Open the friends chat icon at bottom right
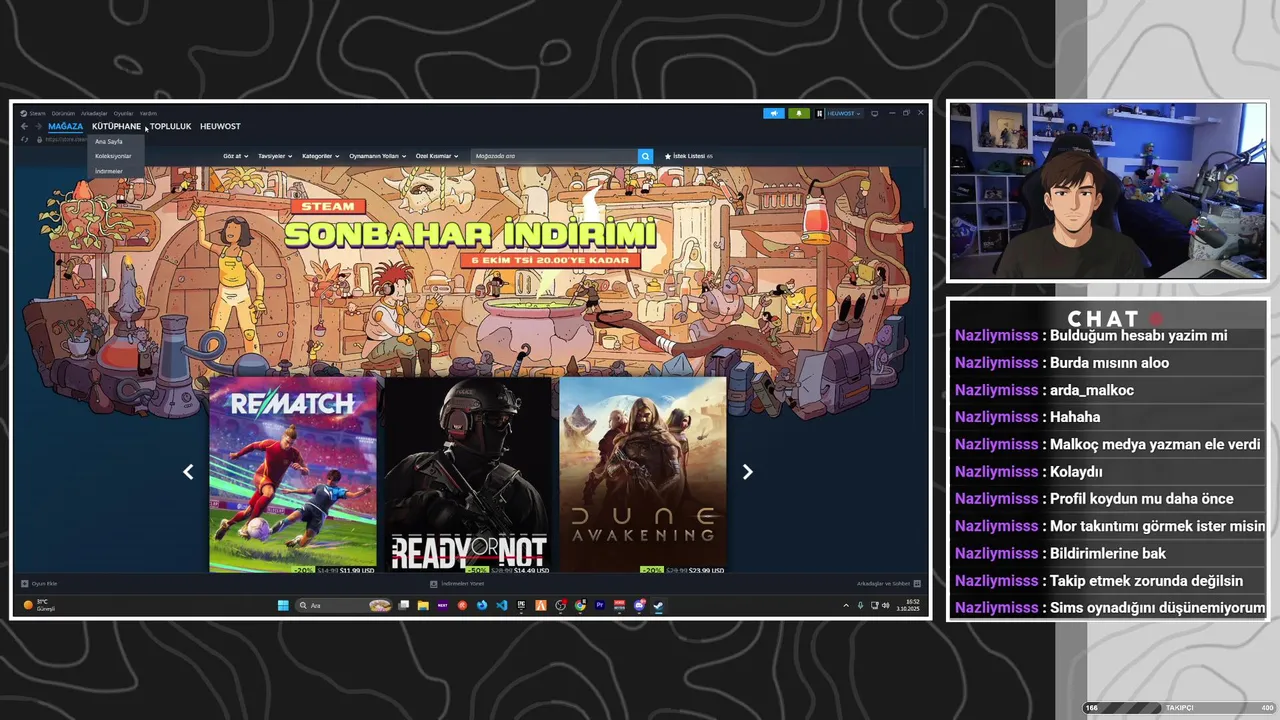Viewport: 1280px width, 720px height. pyautogui.click(x=917, y=583)
